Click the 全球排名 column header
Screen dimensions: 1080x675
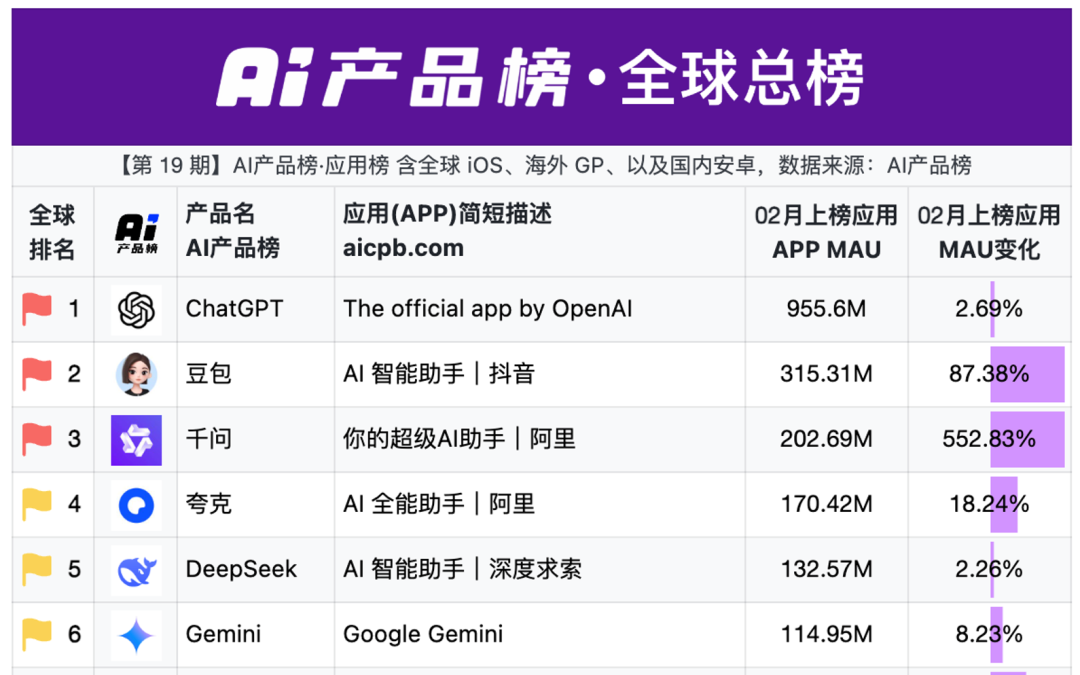pyautogui.click(x=52, y=232)
